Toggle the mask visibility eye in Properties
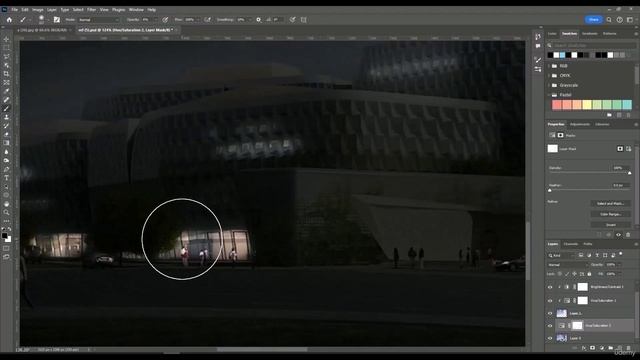The width and height of the screenshot is (640, 360). (618, 235)
